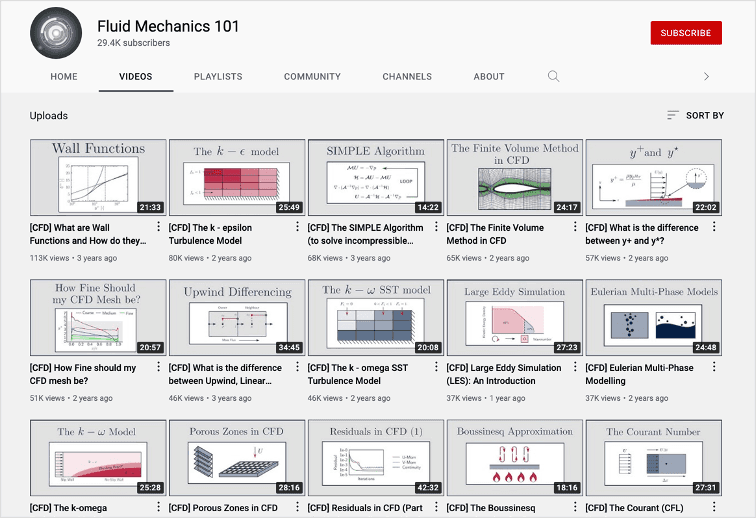Open the About tab

pyautogui.click(x=488, y=77)
